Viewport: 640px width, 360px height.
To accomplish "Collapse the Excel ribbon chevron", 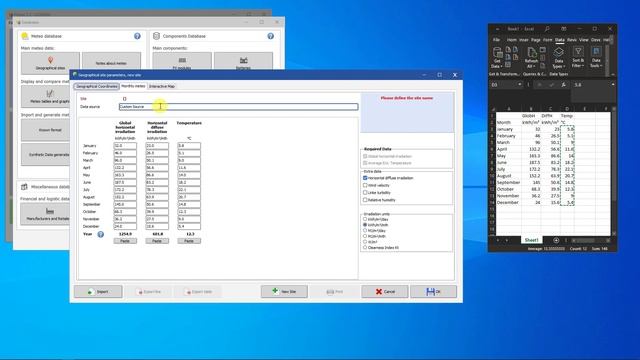I will 613,74.
